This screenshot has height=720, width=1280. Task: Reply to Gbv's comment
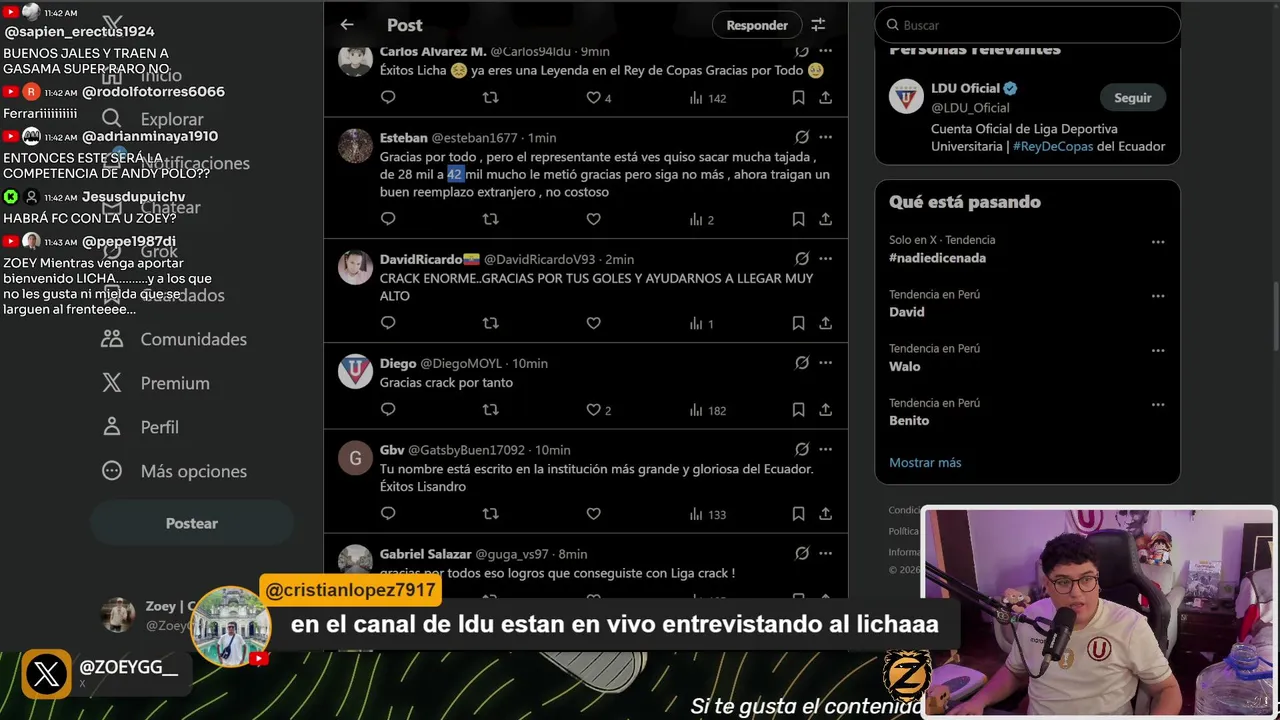(x=388, y=514)
